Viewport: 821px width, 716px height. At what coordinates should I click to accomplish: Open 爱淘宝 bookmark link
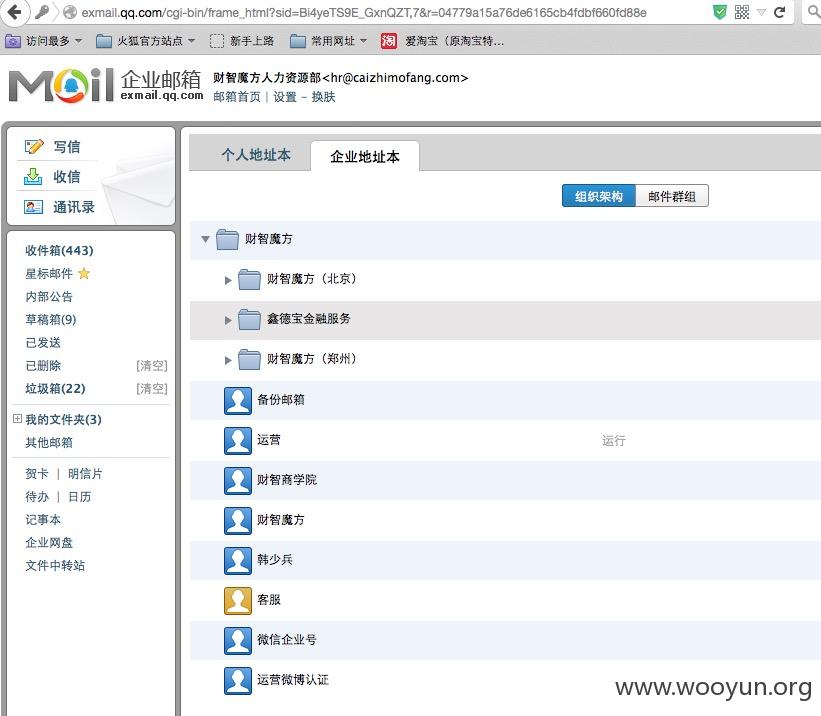click(x=443, y=41)
